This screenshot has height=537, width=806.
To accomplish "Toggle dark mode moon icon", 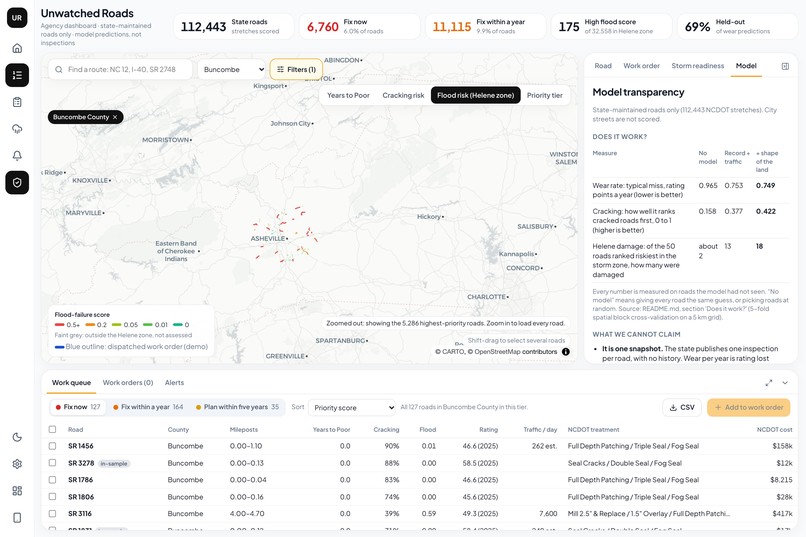I will 17,437.
